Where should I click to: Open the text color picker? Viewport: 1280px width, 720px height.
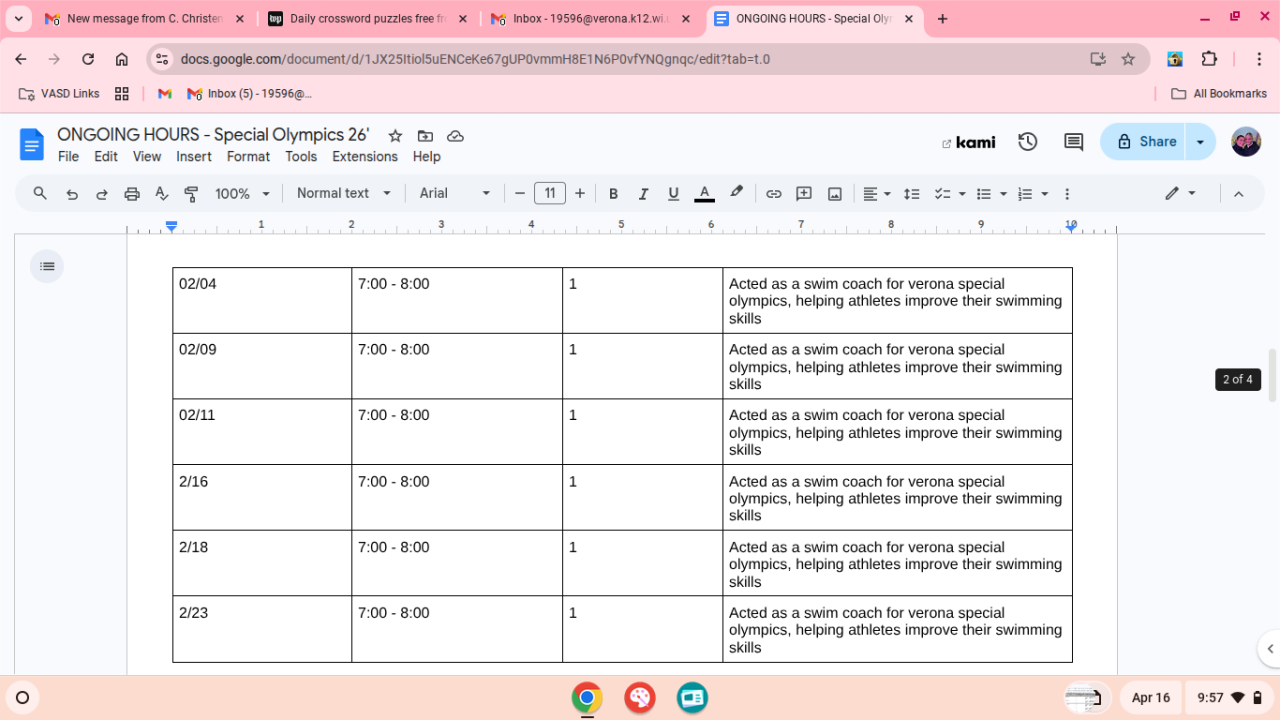[704, 194]
